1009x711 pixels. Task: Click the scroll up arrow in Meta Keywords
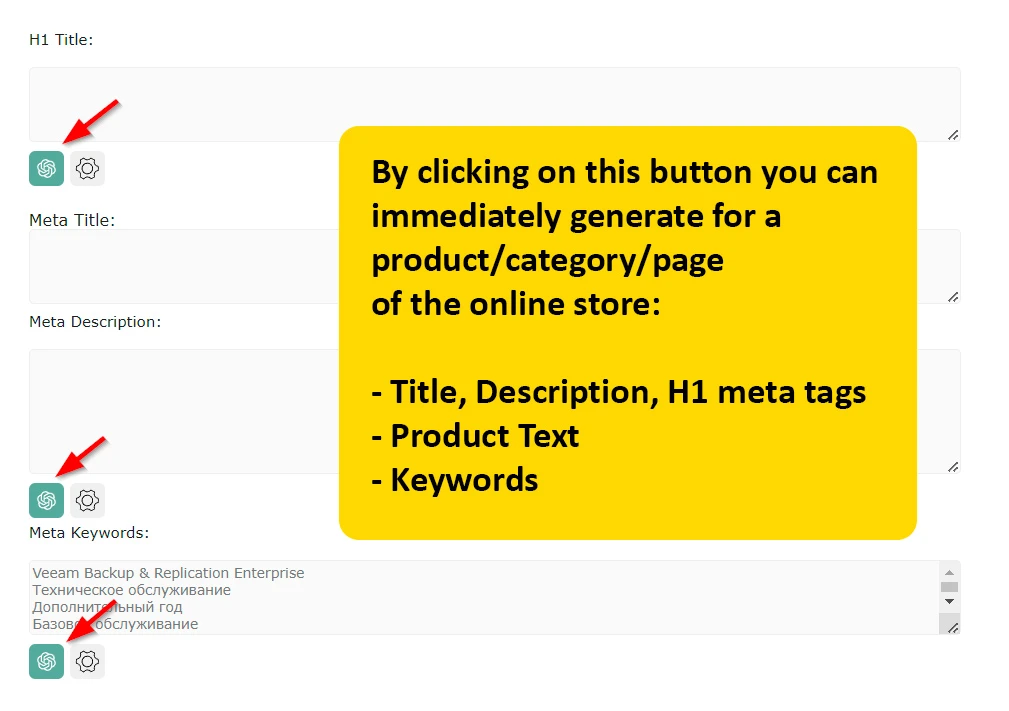950,571
